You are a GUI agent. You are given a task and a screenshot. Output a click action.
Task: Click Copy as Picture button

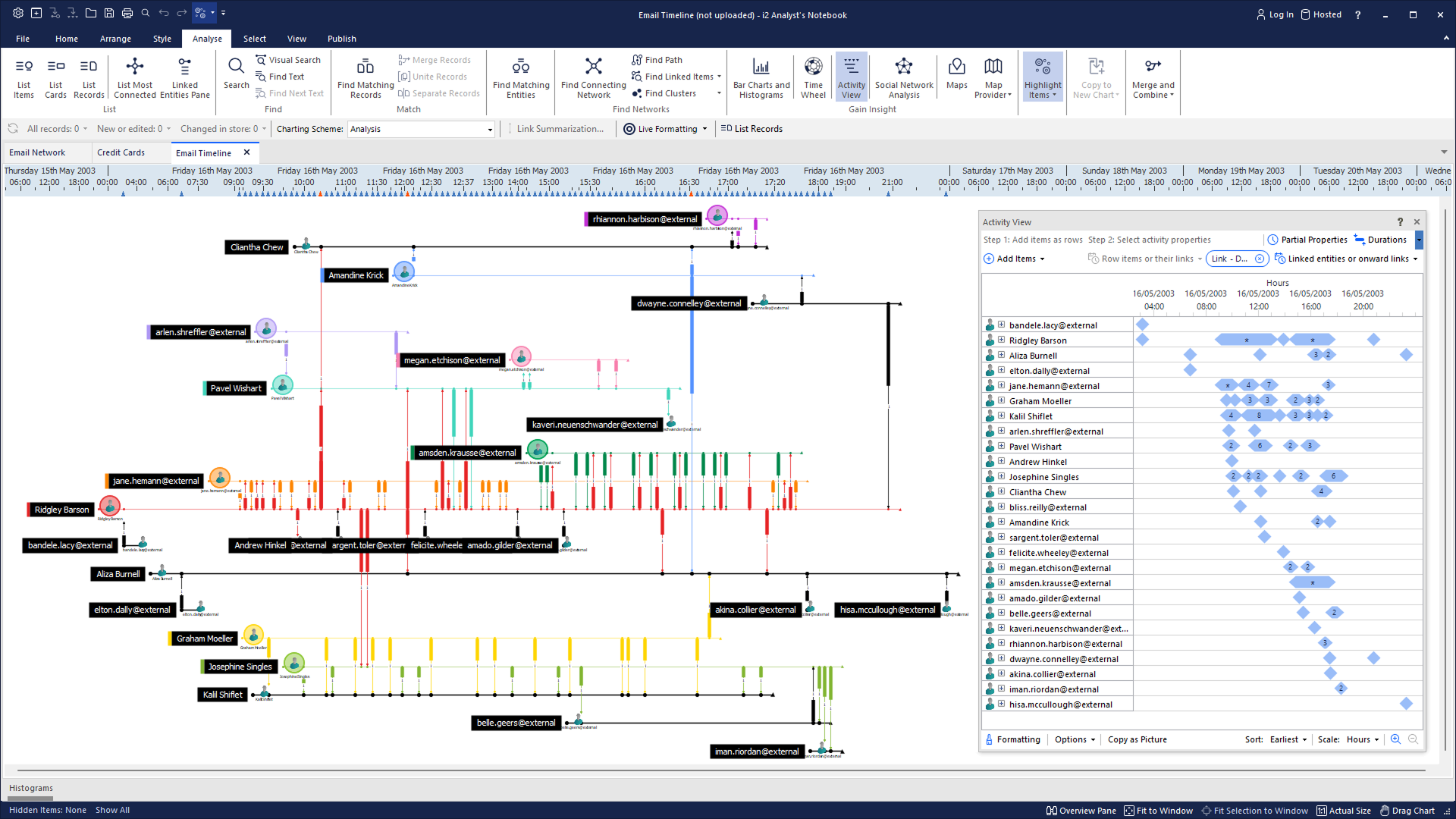point(1137,739)
